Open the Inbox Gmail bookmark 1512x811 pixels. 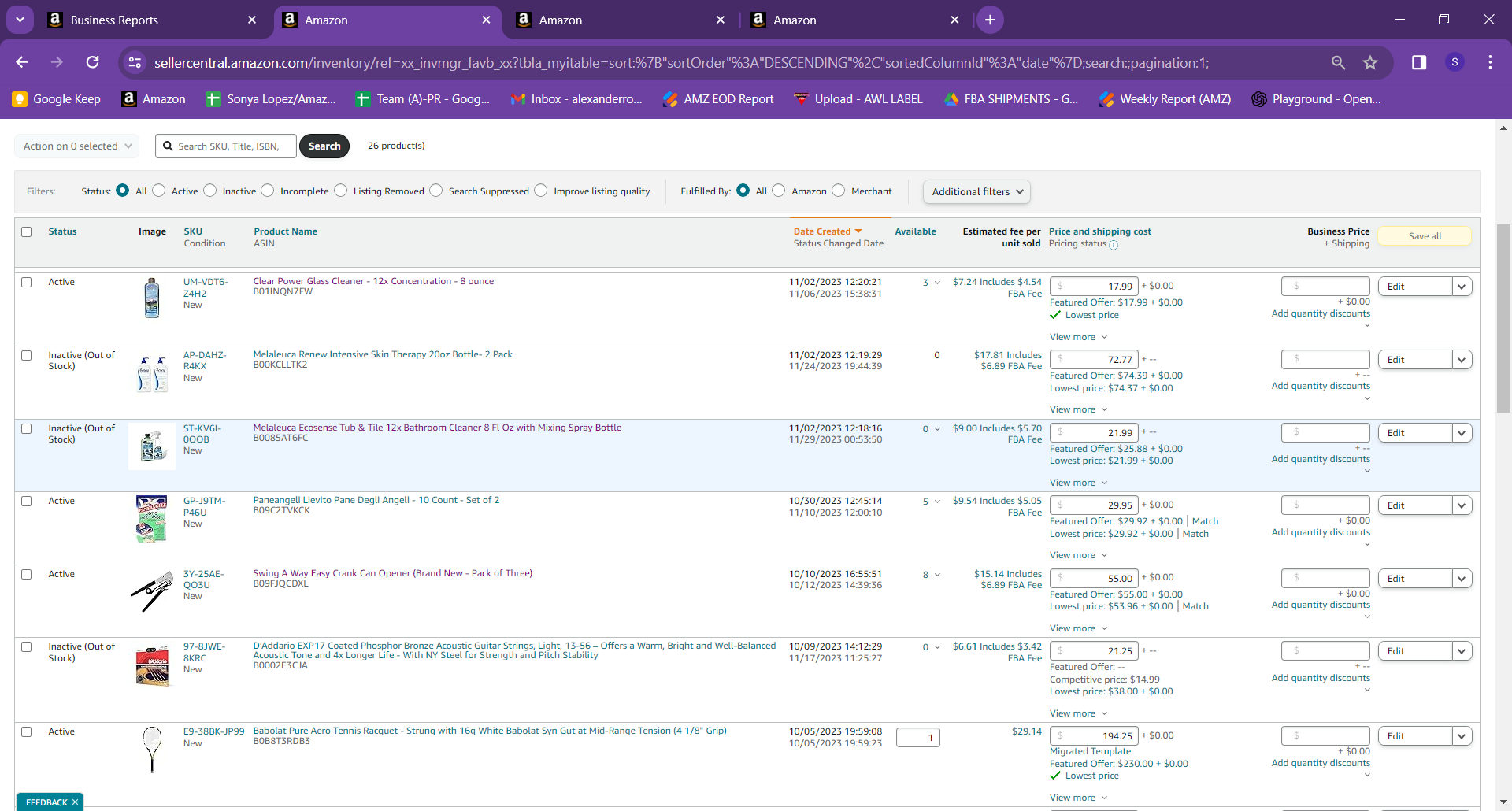tap(576, 99)
